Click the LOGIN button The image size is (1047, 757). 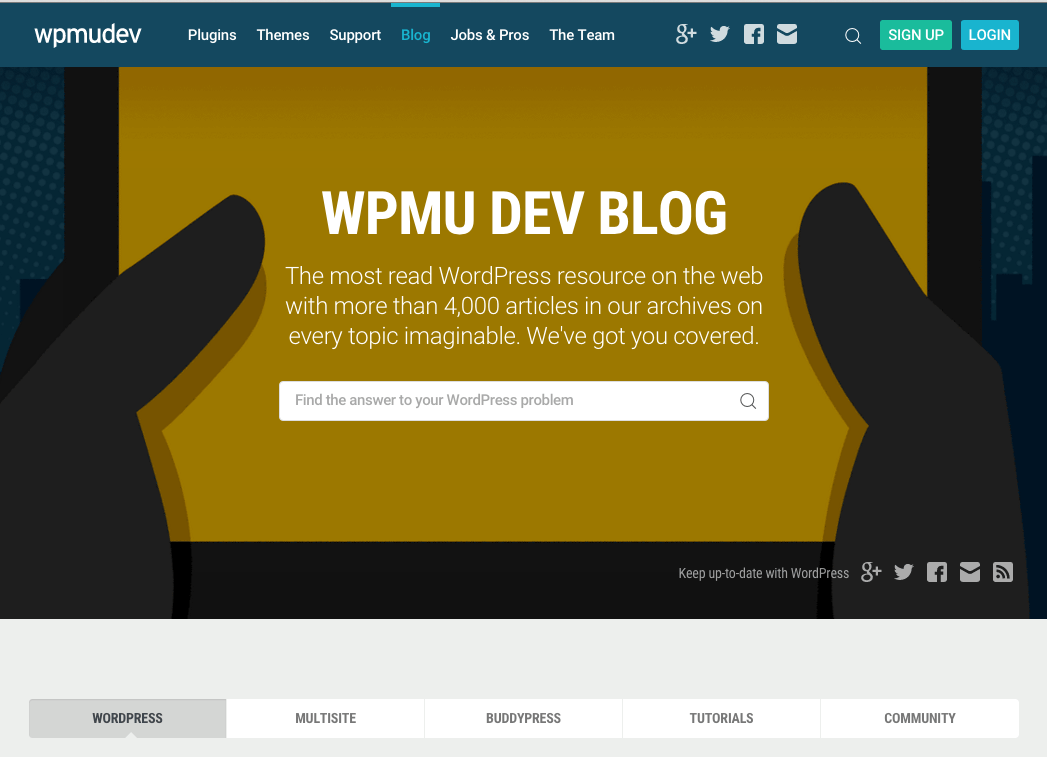coord(990,35)
